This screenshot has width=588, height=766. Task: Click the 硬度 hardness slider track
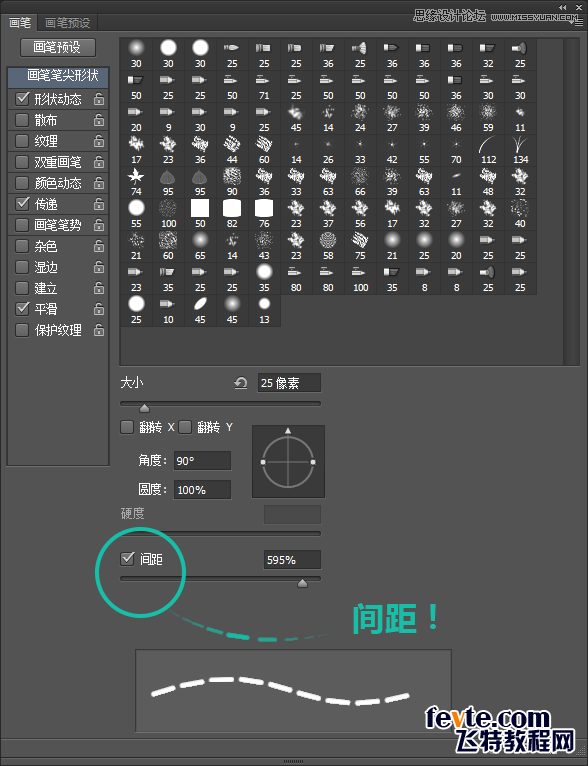tap(221, 533)
